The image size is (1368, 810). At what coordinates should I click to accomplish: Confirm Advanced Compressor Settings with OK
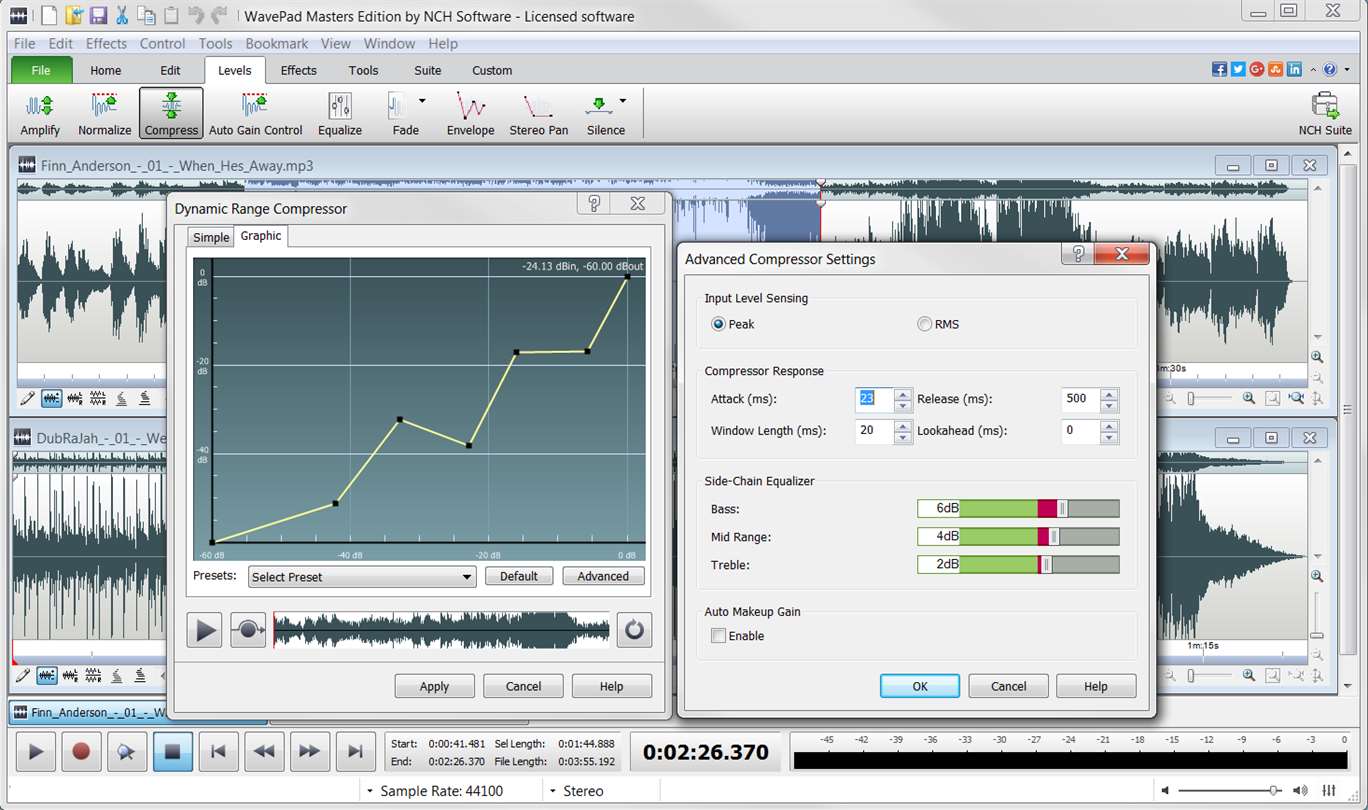920,686
